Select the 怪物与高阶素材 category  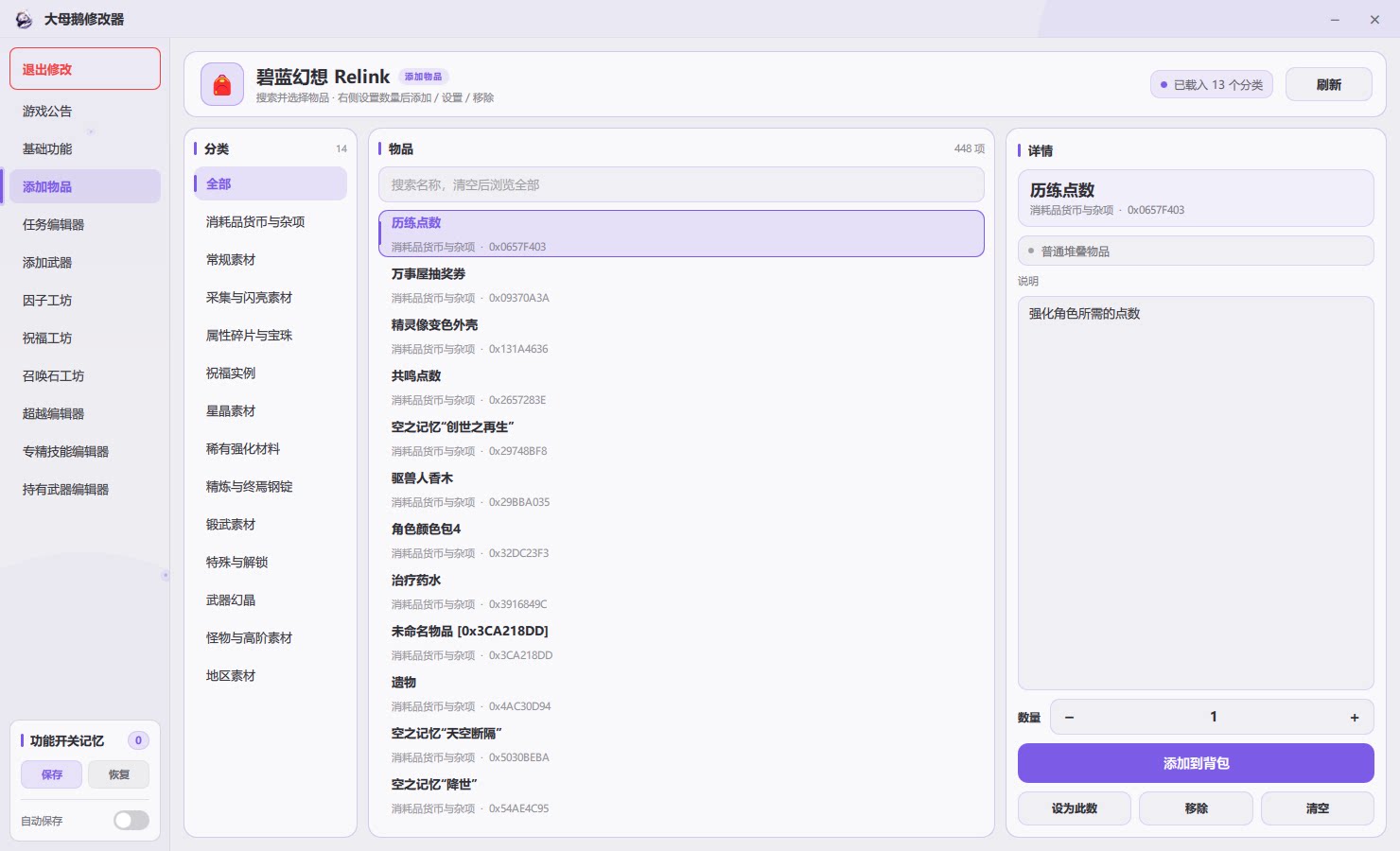click(271, 637)
